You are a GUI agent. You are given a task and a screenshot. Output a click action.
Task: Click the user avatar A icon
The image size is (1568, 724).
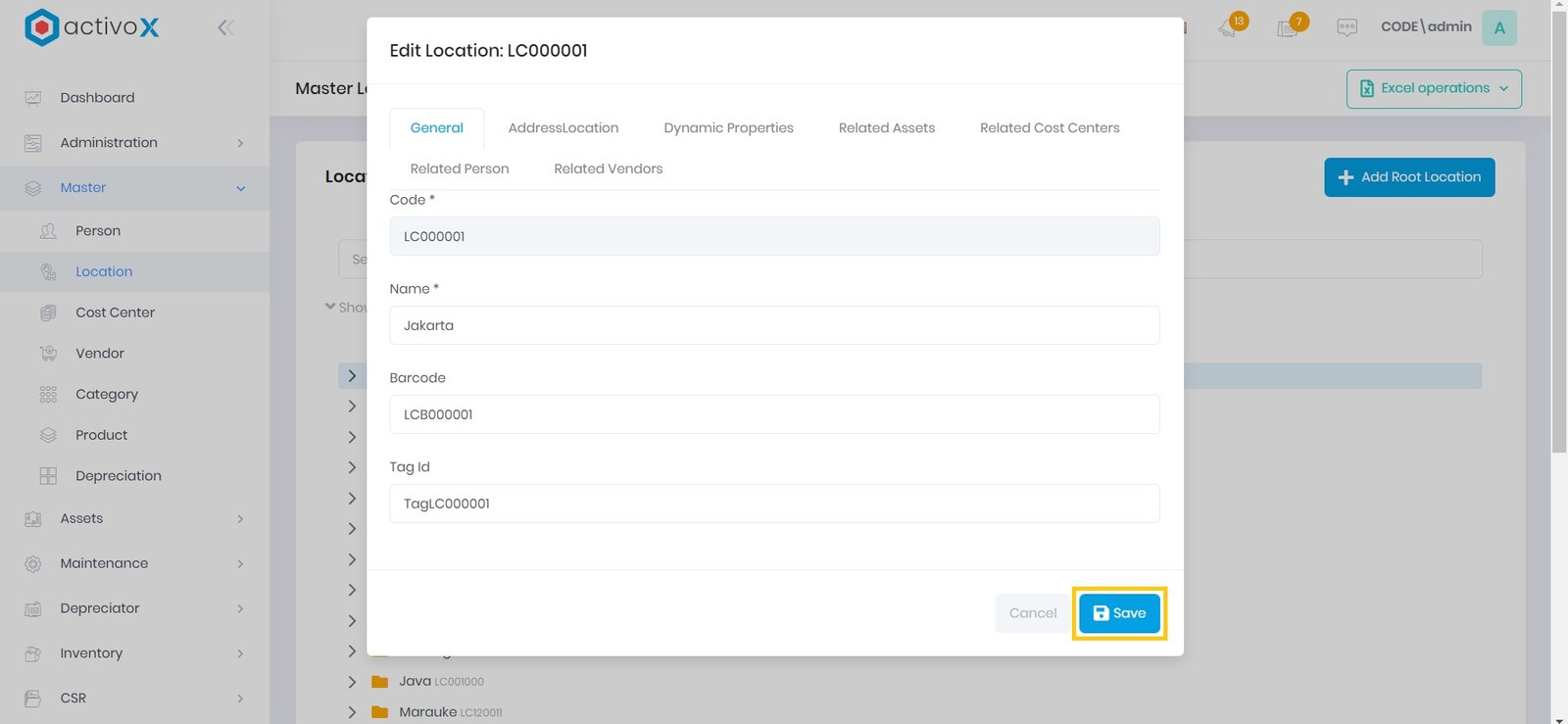(1498, 27)
